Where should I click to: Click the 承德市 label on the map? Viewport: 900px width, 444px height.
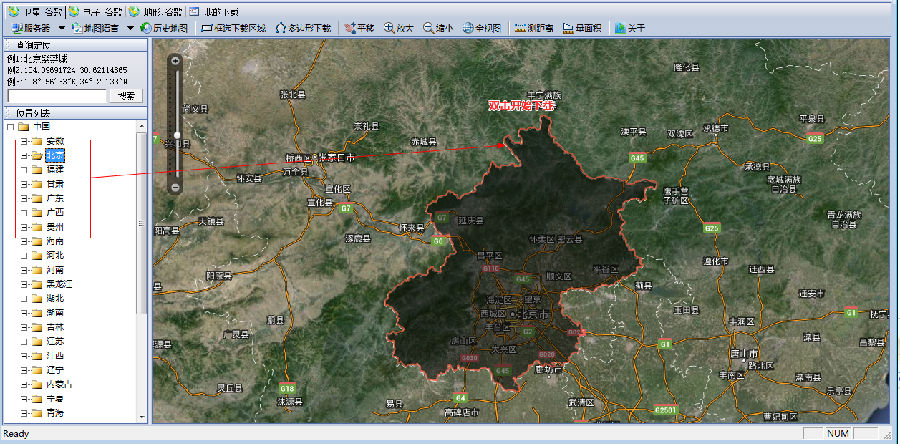(x=716, y=127)
